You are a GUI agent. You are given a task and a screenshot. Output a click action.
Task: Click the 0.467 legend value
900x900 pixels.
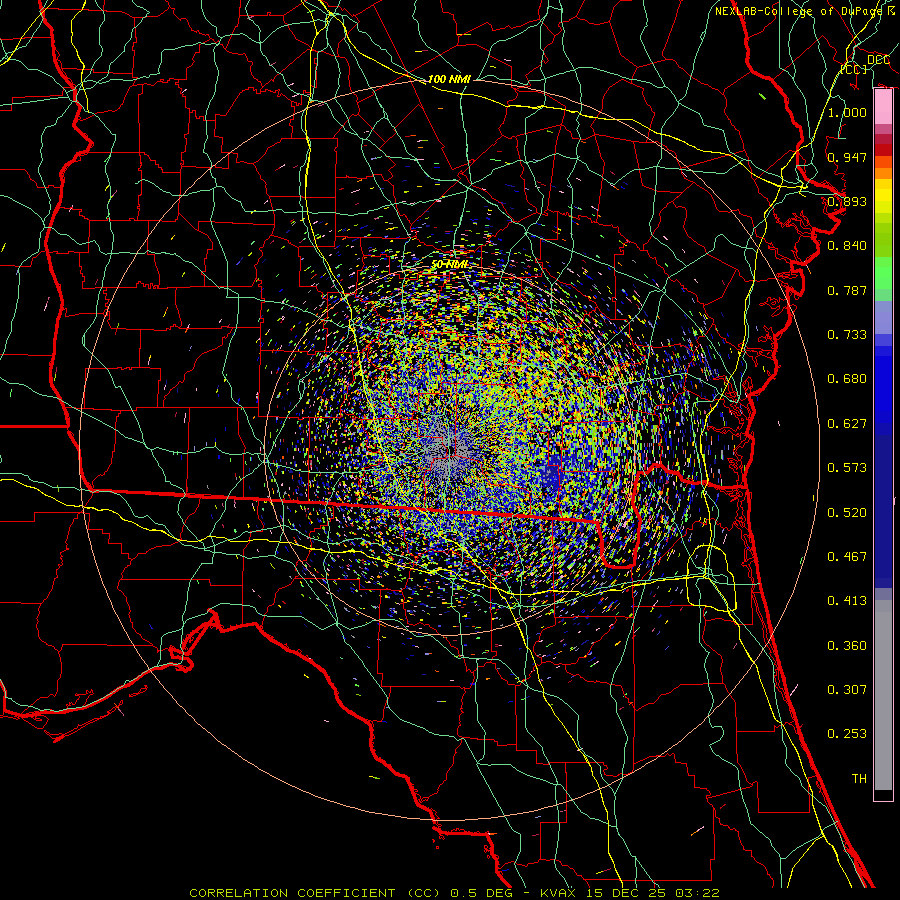(x=847, y=557)
